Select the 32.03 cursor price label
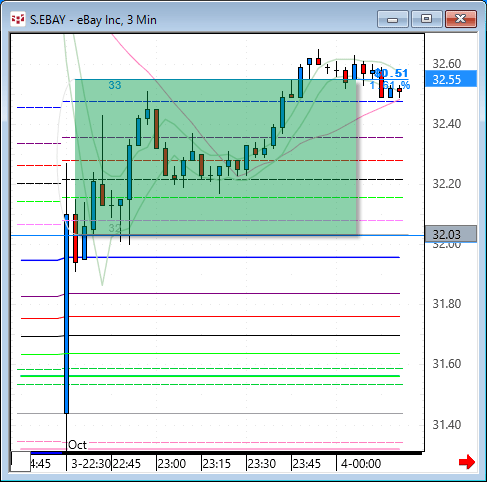Viewport: 487px width, 482px height. pyautogui.click(x=451, y=234)
